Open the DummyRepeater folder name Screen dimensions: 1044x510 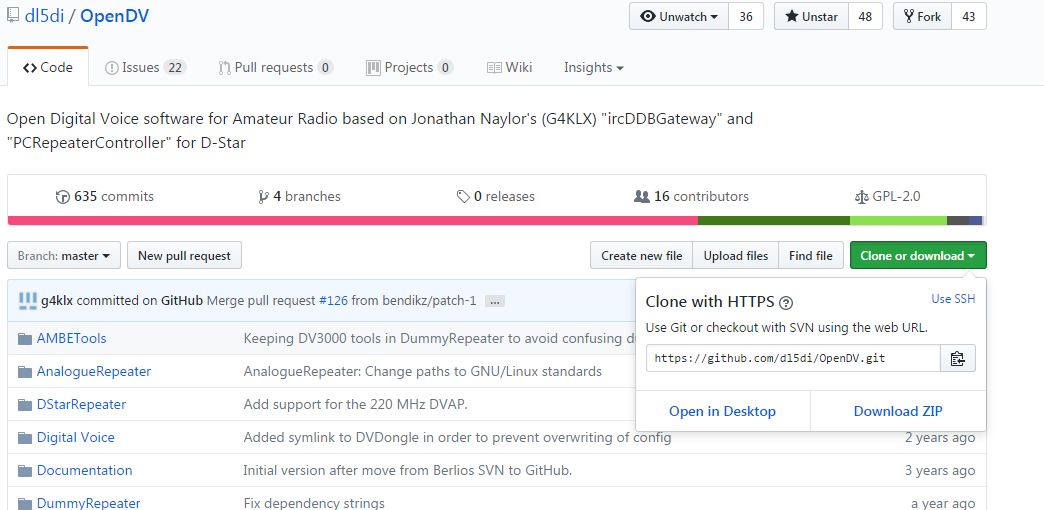89,503
